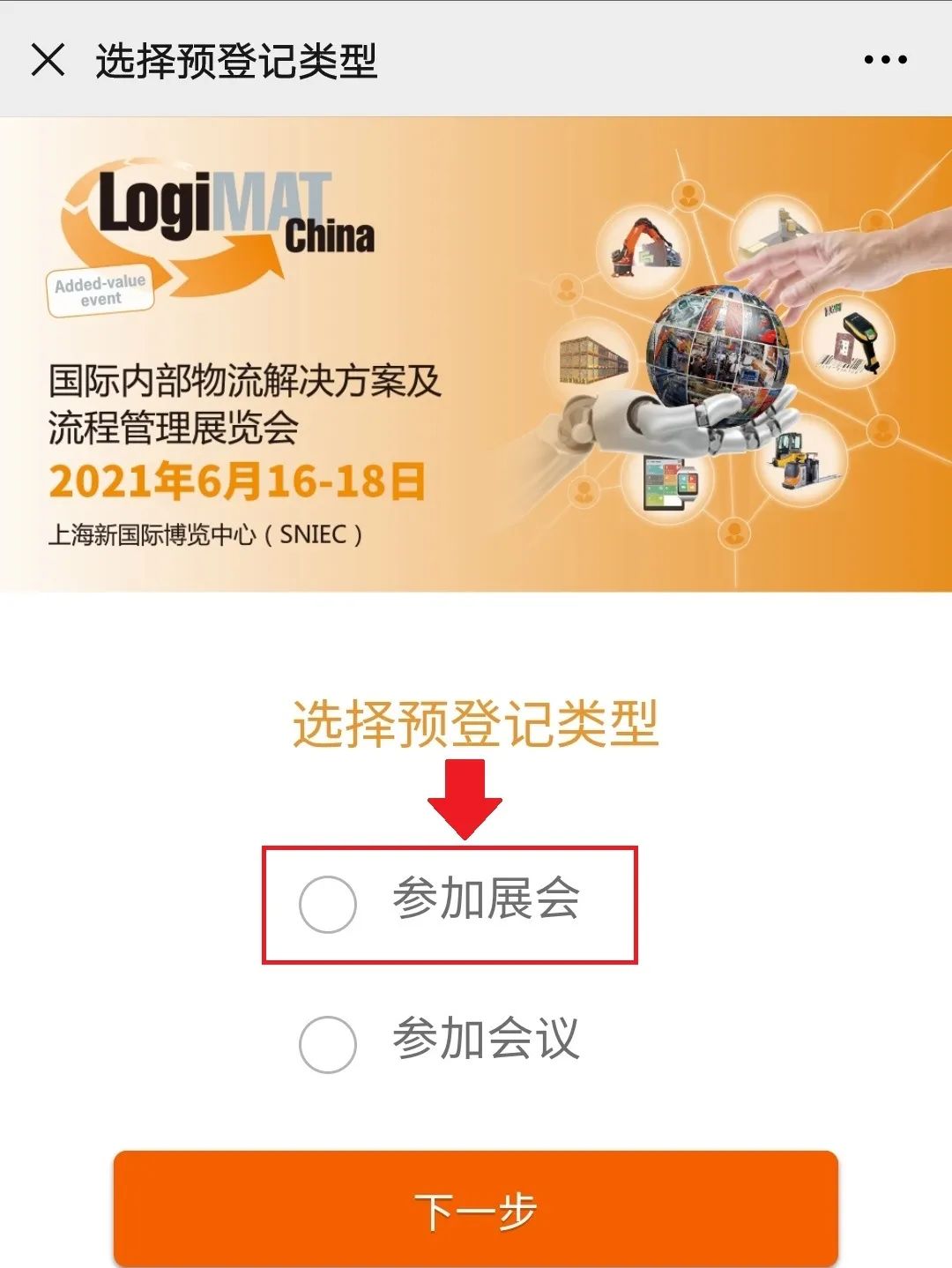This screenshot has height=1268, width=952.
Task: Select the 参加展会 radio button
Action: click(x=328, y=904)
